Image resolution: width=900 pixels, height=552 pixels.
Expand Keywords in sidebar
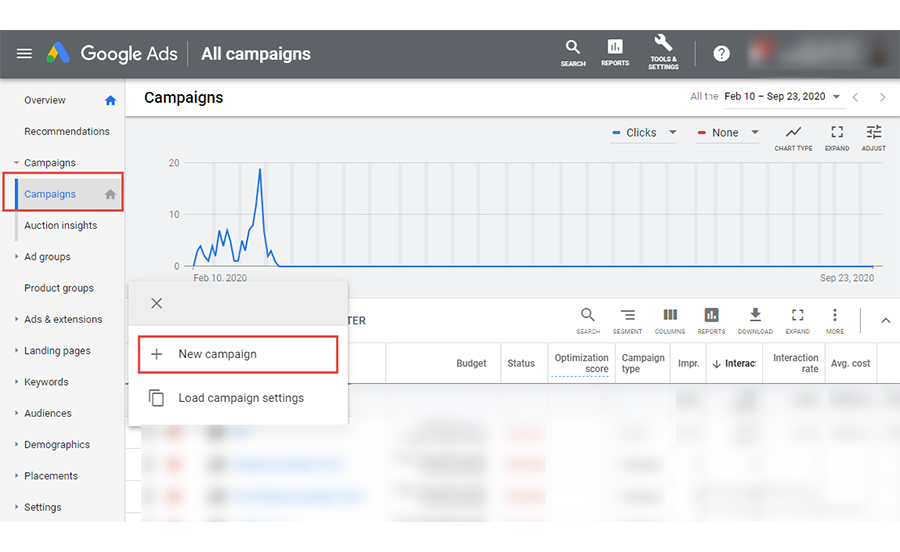pyautogui.click(x=17, y=382)
